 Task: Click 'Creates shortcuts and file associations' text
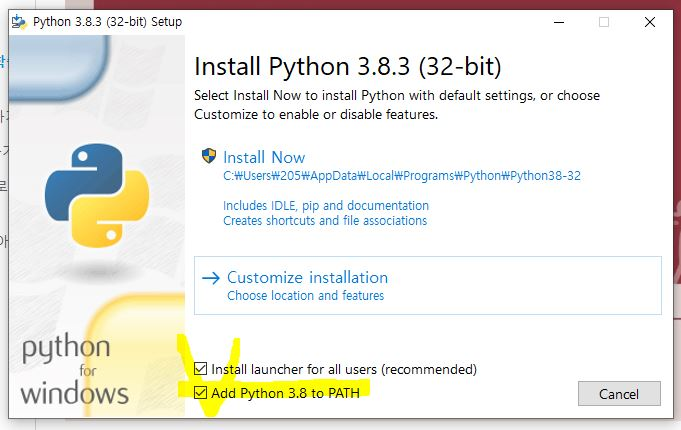pos(325,221)
